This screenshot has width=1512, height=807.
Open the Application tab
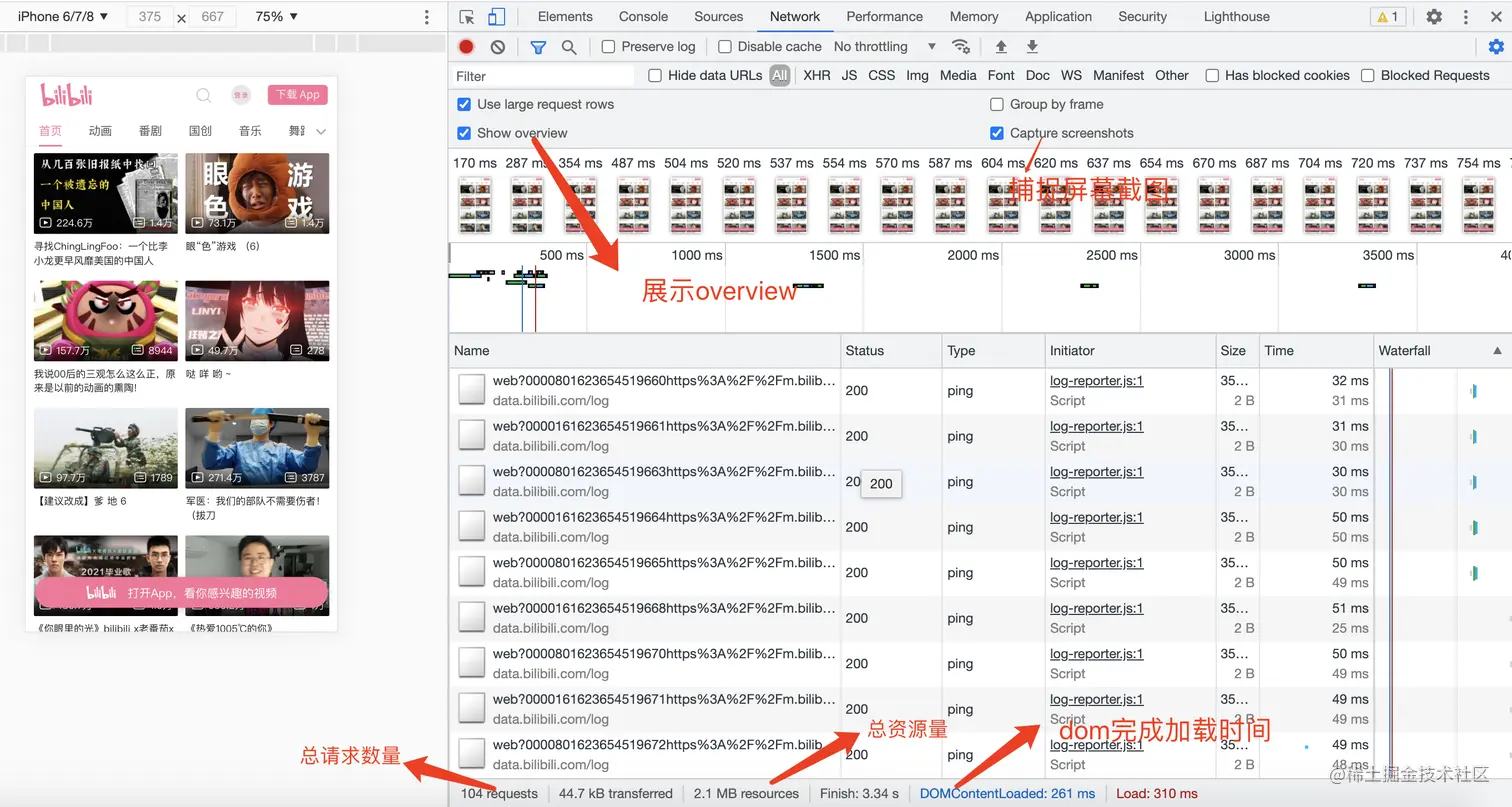(x=1058, y=17)
